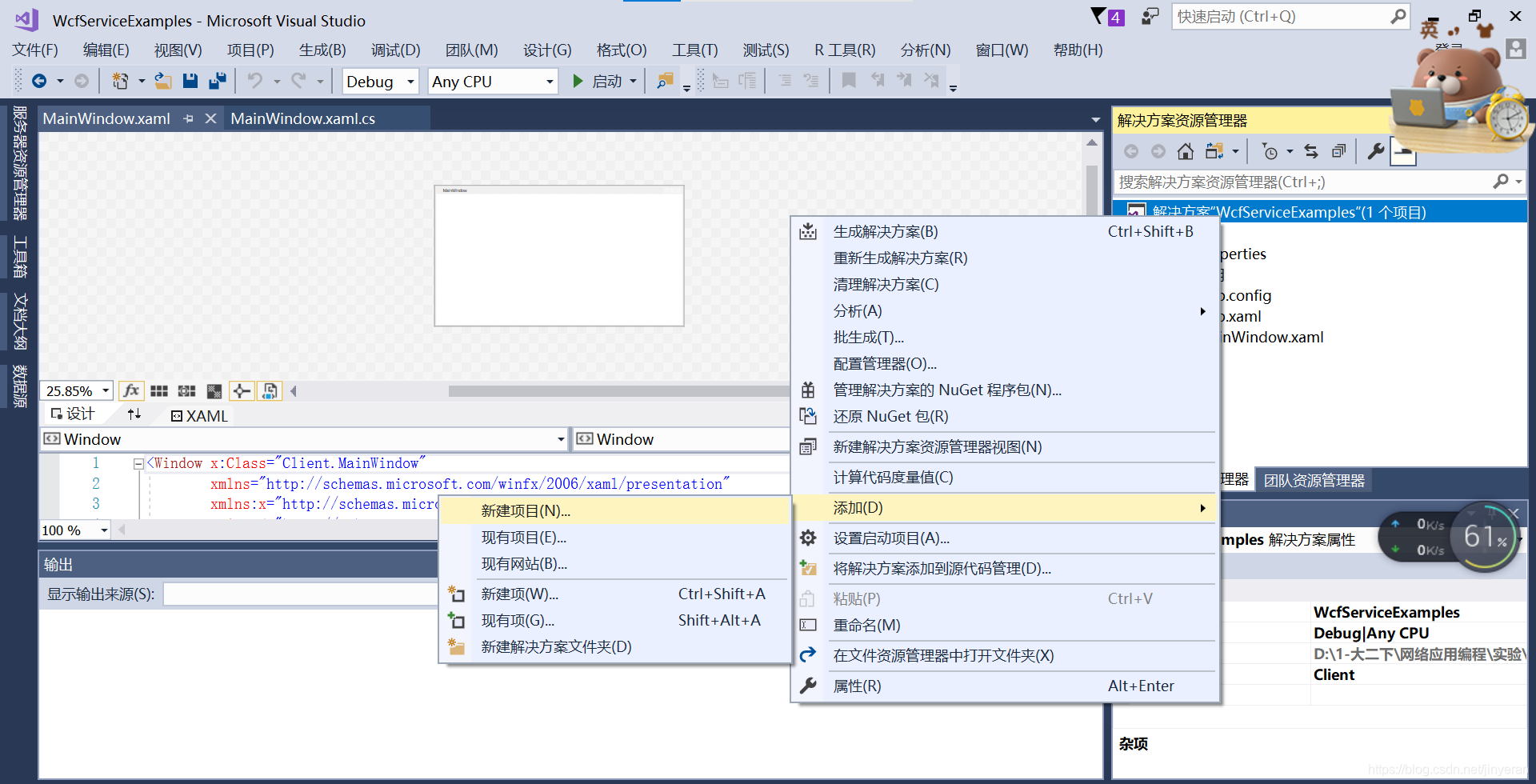The width and height of the screenshot is (1536, 784).
Task: Select 新建项目(N)... from the submenu
Action: pos(615,510)
